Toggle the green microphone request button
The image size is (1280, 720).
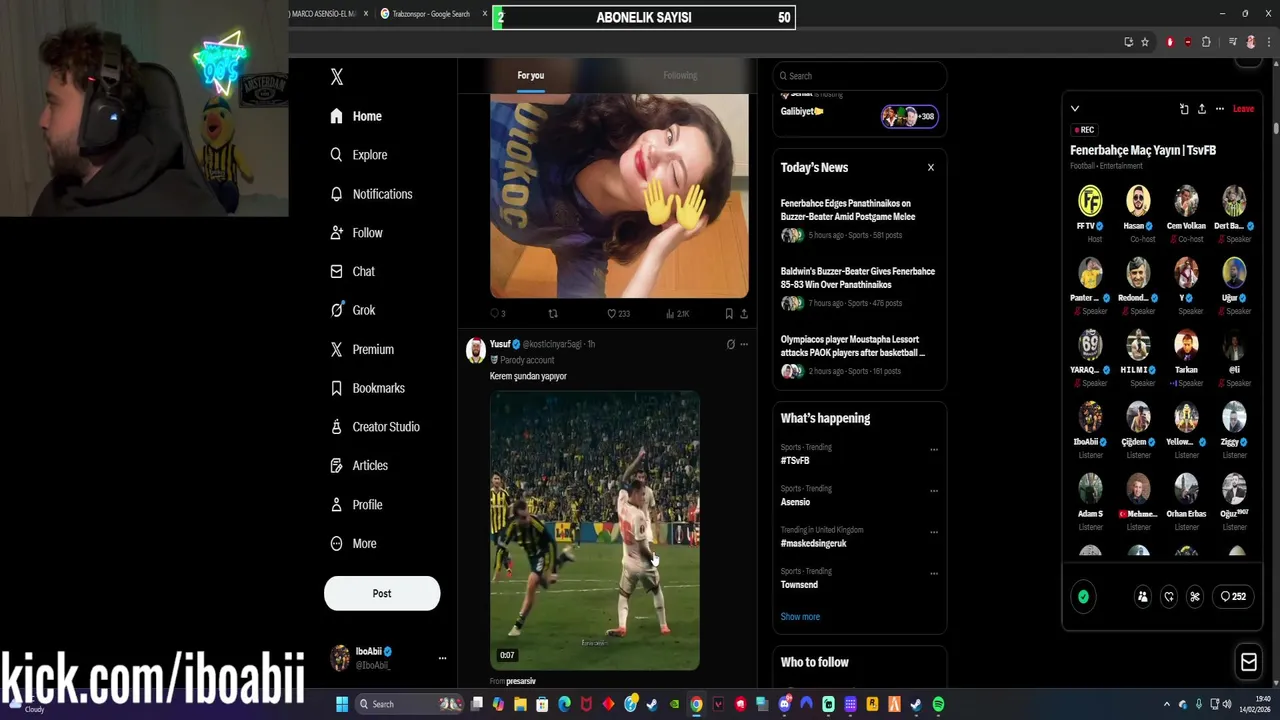(1083, 597)
